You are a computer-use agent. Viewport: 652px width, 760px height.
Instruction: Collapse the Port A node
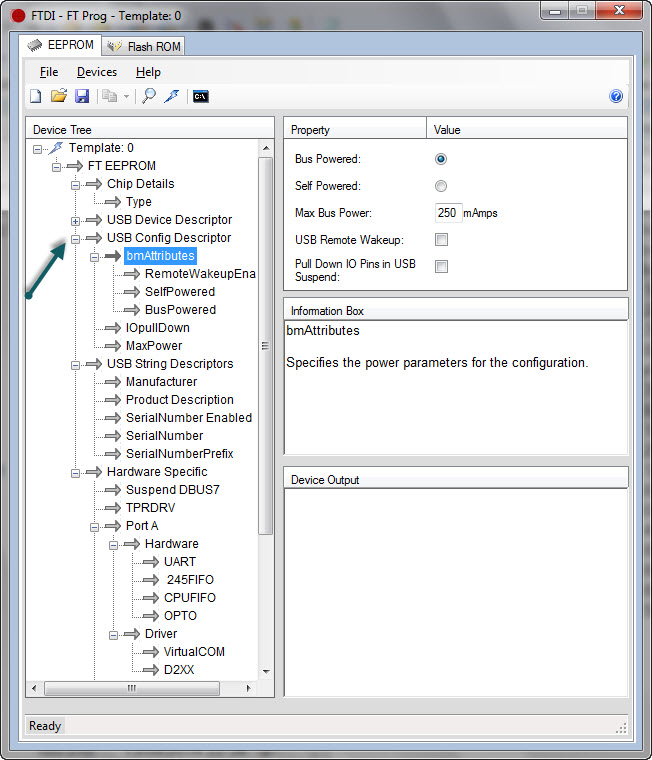point(94,527)
